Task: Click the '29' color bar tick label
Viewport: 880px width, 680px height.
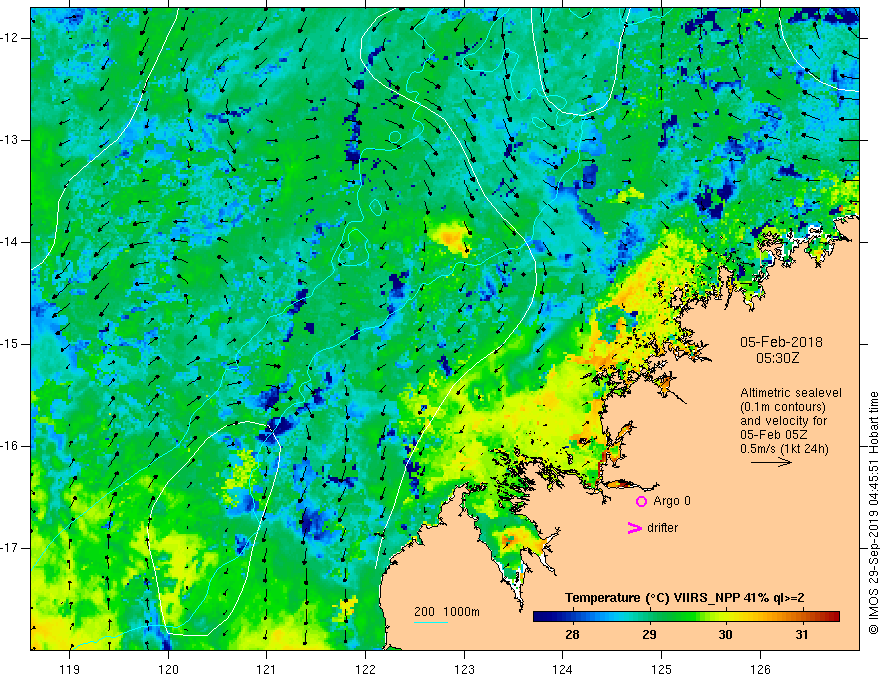Action: [x=649, y=635]
